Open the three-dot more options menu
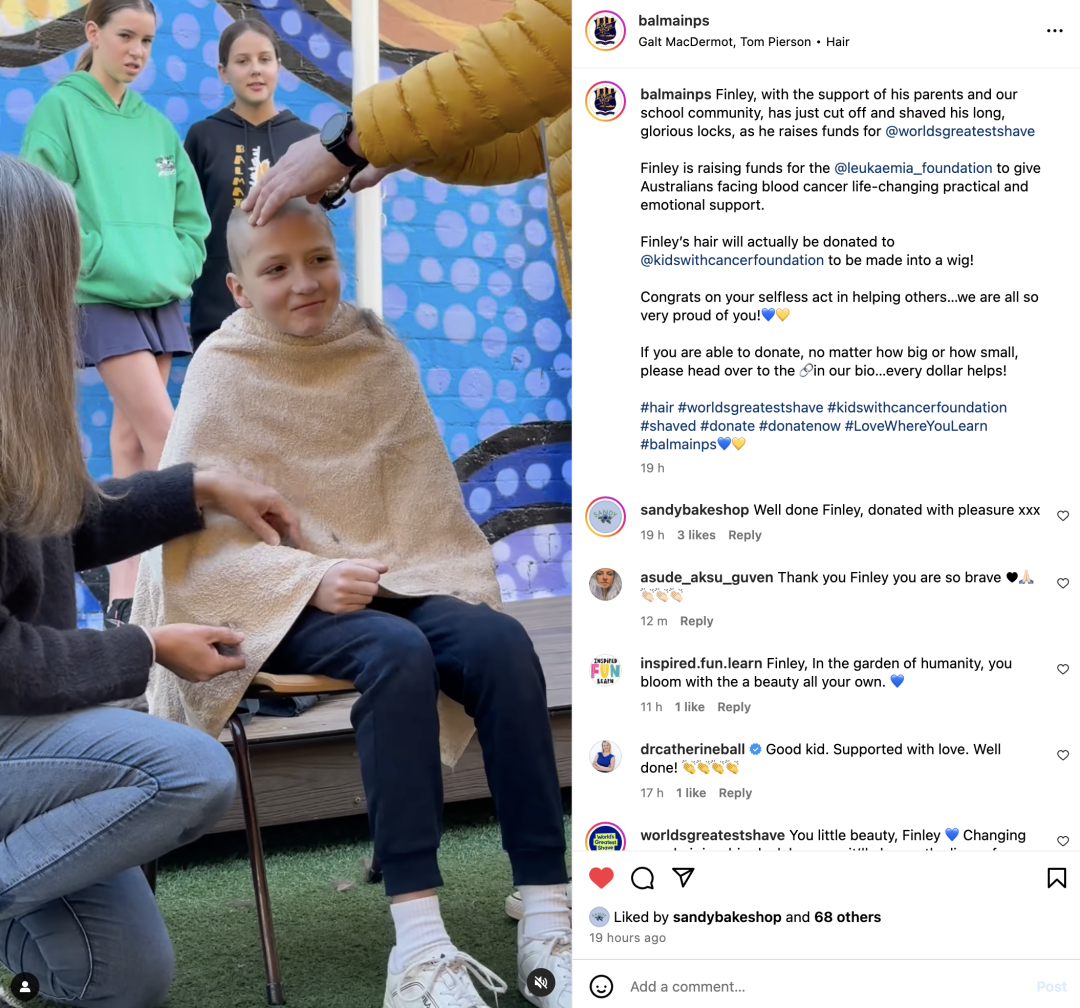Viewport: 1080px width, 1008px height. [1055, 30]
